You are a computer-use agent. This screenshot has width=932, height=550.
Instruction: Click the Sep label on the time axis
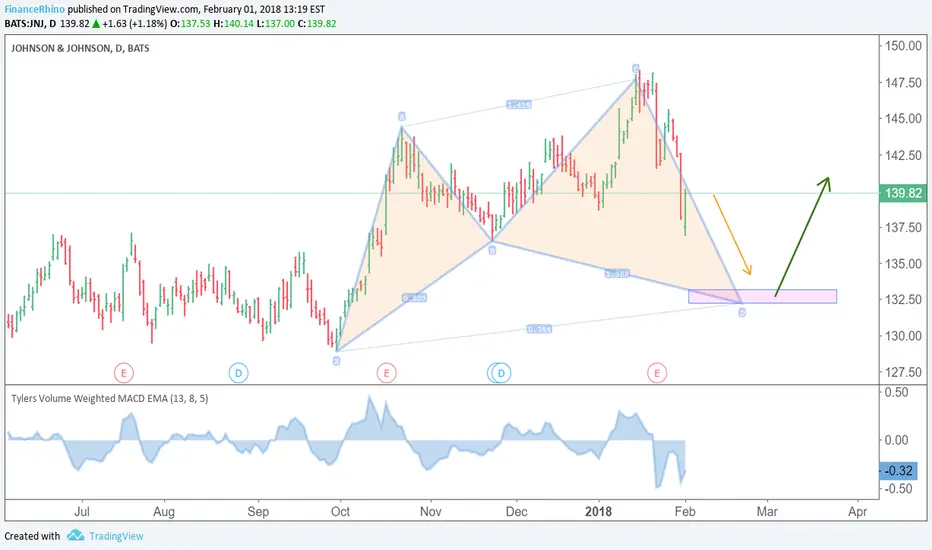pyautogui.click(x=258, y=511)
